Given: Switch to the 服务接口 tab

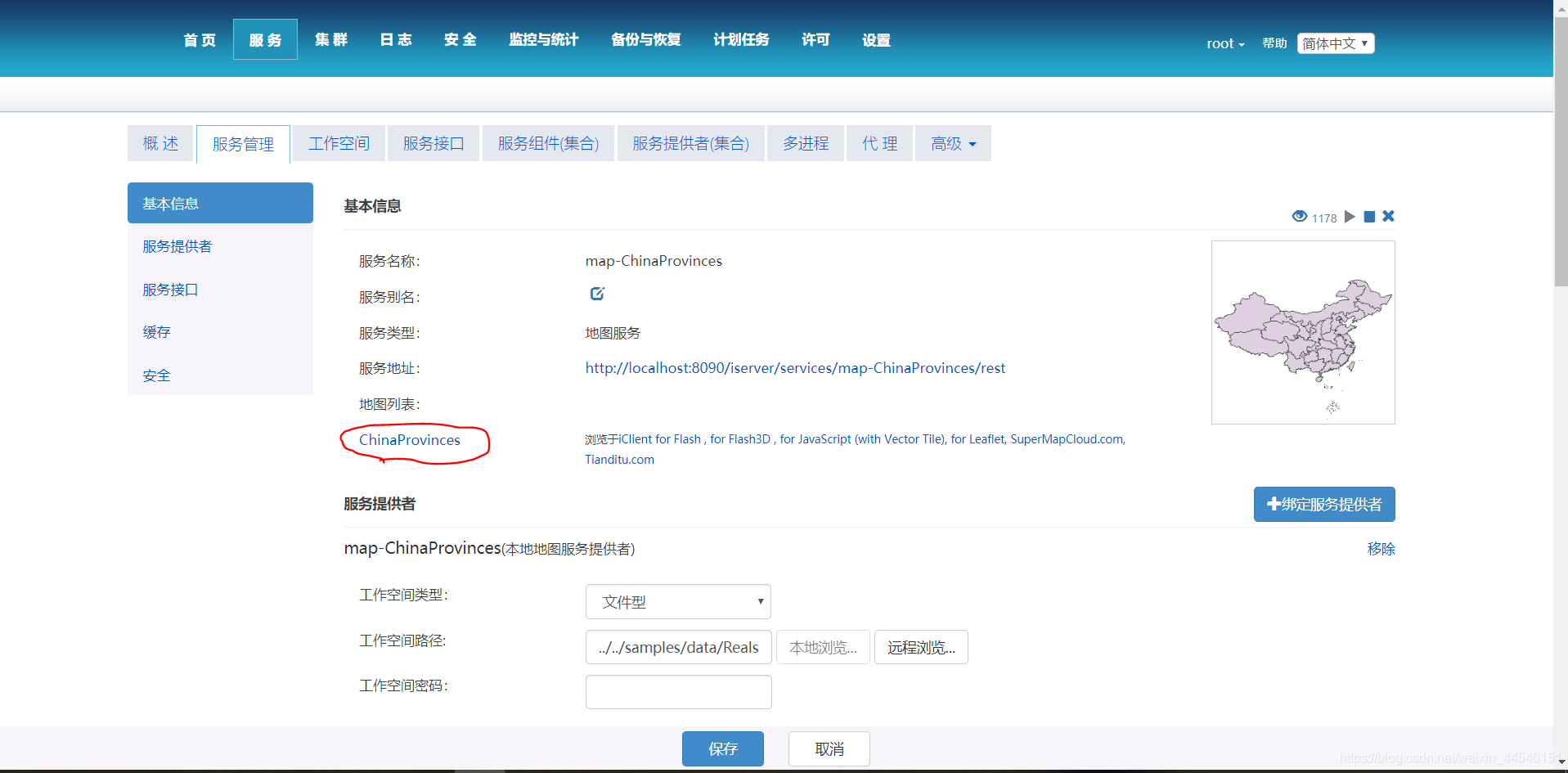Looking at the screenshot, I should tap(434, 143).
